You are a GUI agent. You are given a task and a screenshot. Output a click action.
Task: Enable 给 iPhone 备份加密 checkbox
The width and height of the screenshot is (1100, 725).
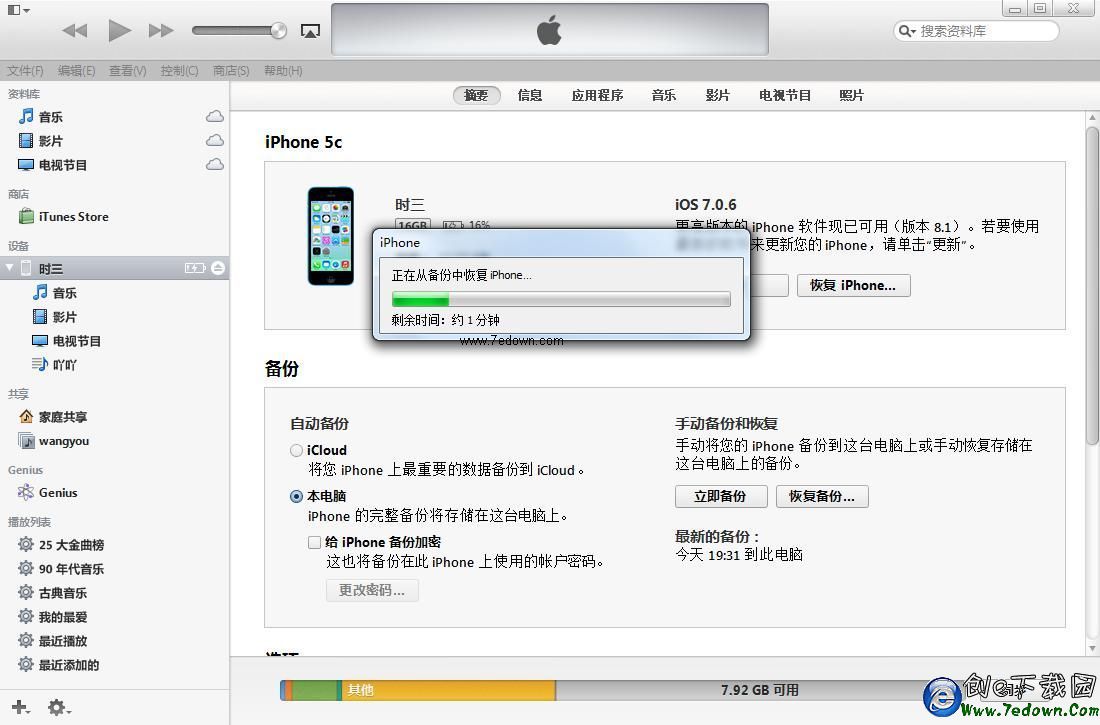click(x=314, y=542)
